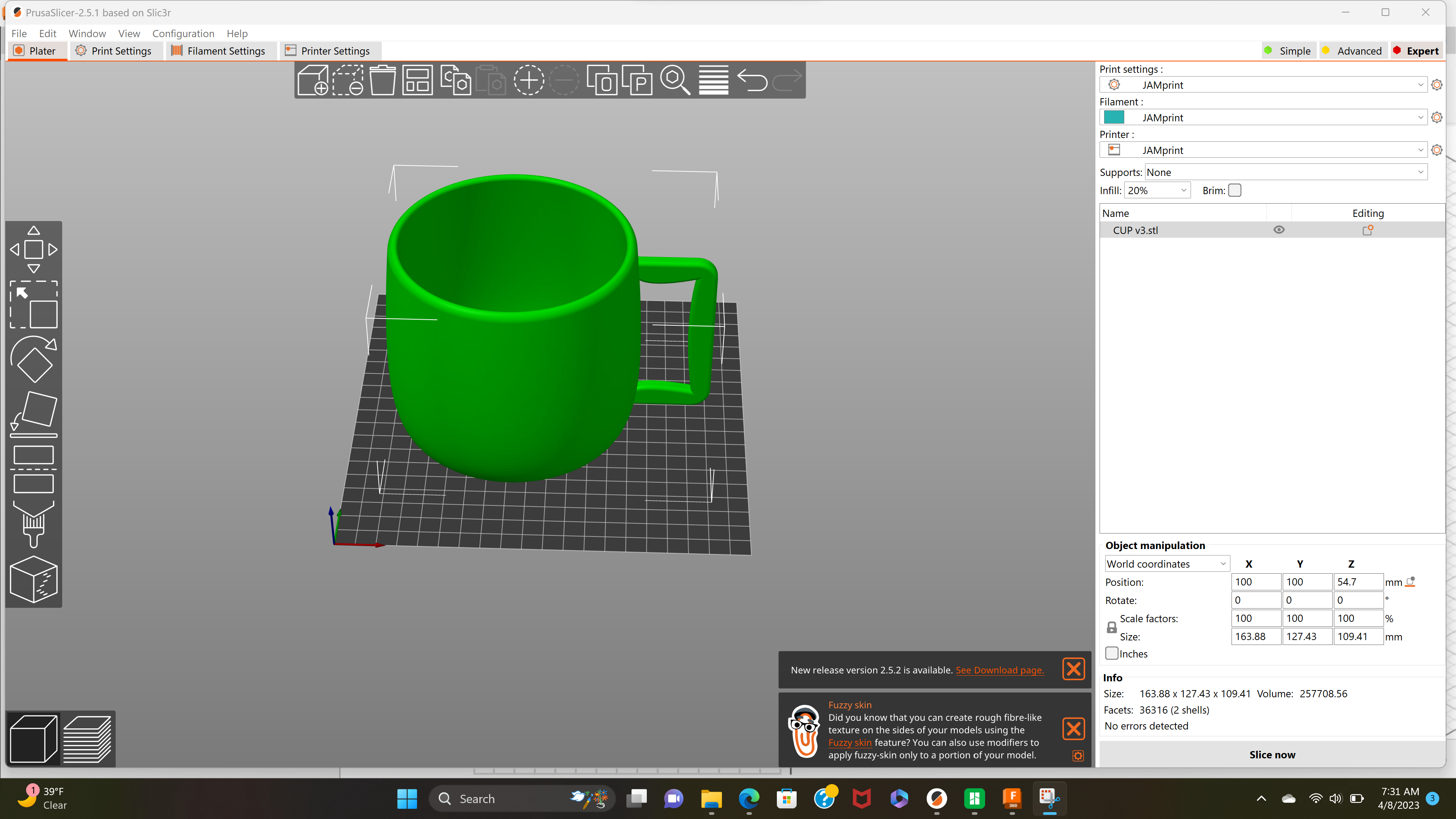This screenshot has width=1456, height=819.
Task: Follow the See Download page link
Action: coord(999,670)
